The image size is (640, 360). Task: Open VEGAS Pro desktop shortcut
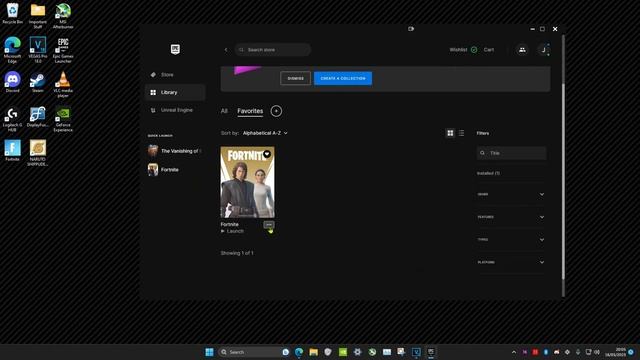(38, 50)
